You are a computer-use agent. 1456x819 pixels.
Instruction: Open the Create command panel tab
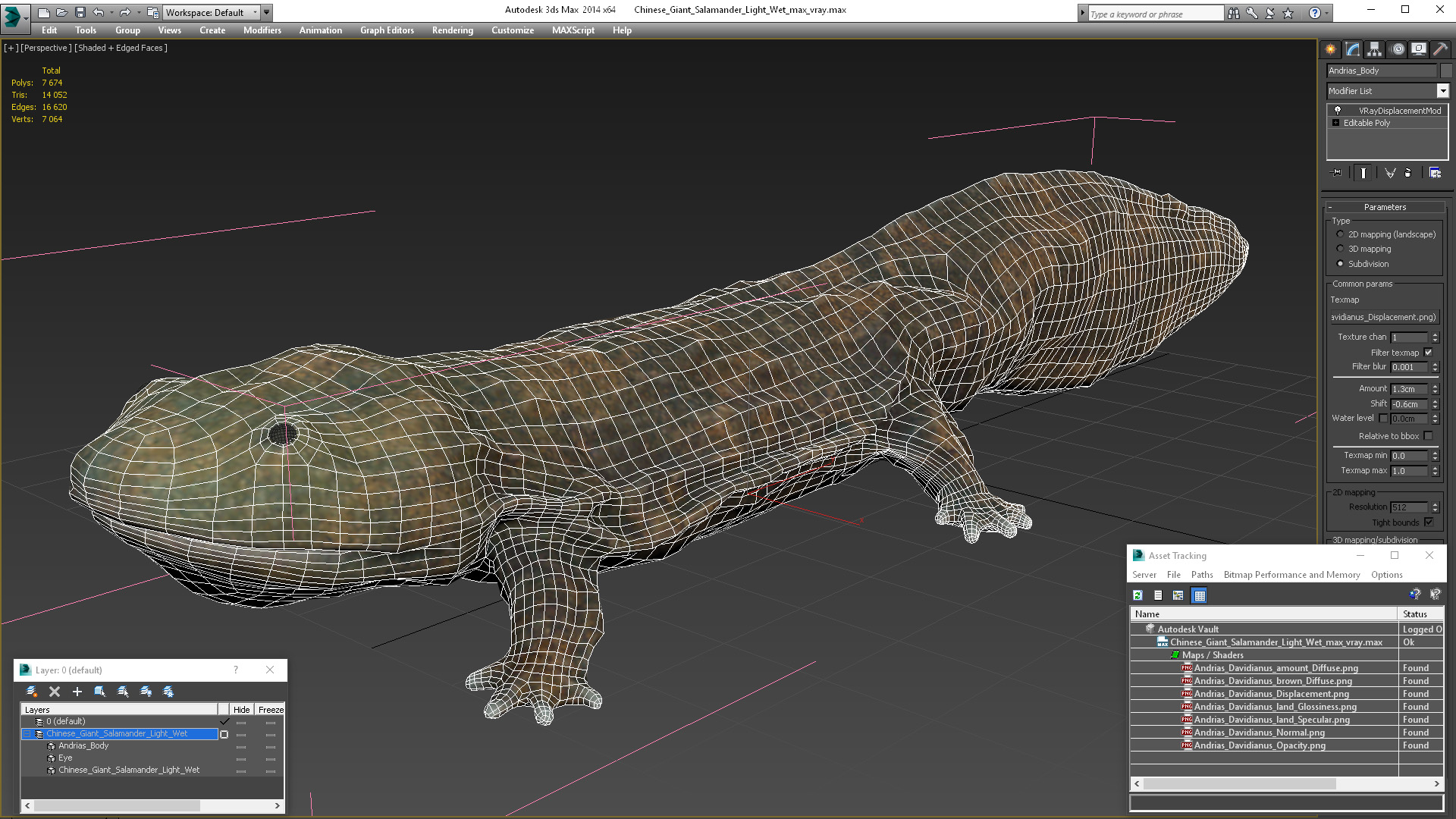point(1331,49)
